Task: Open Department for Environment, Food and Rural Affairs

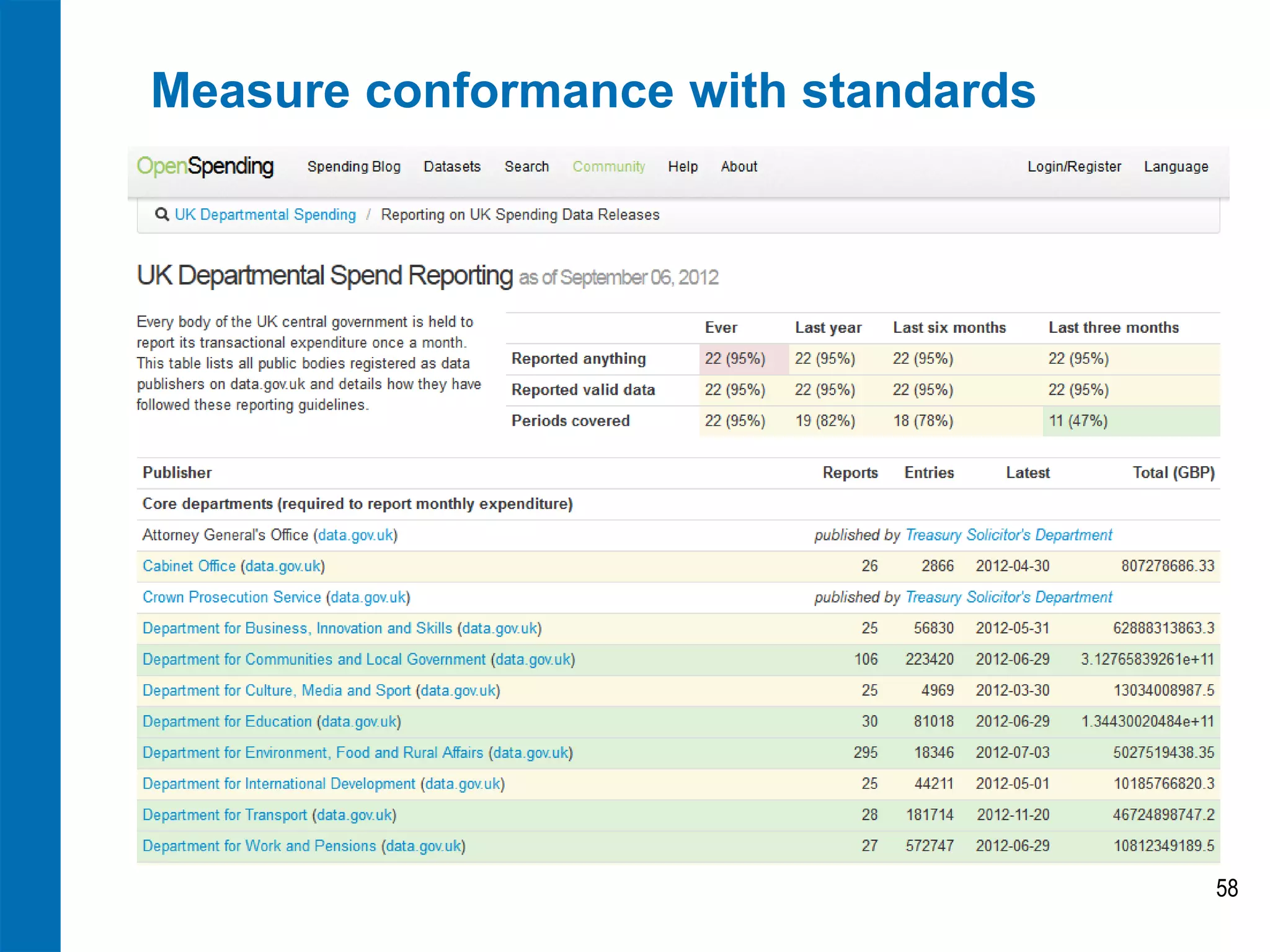Action: 313,752
